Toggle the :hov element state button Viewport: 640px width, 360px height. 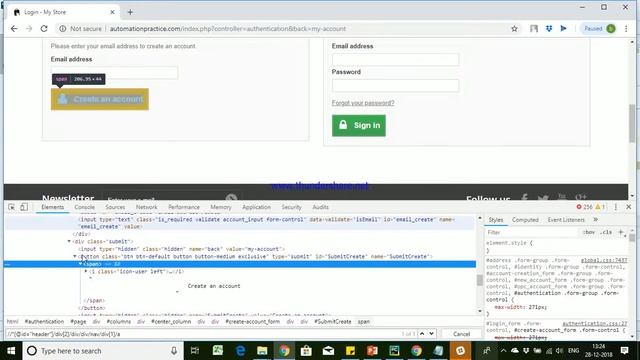(x=589, y=232)
